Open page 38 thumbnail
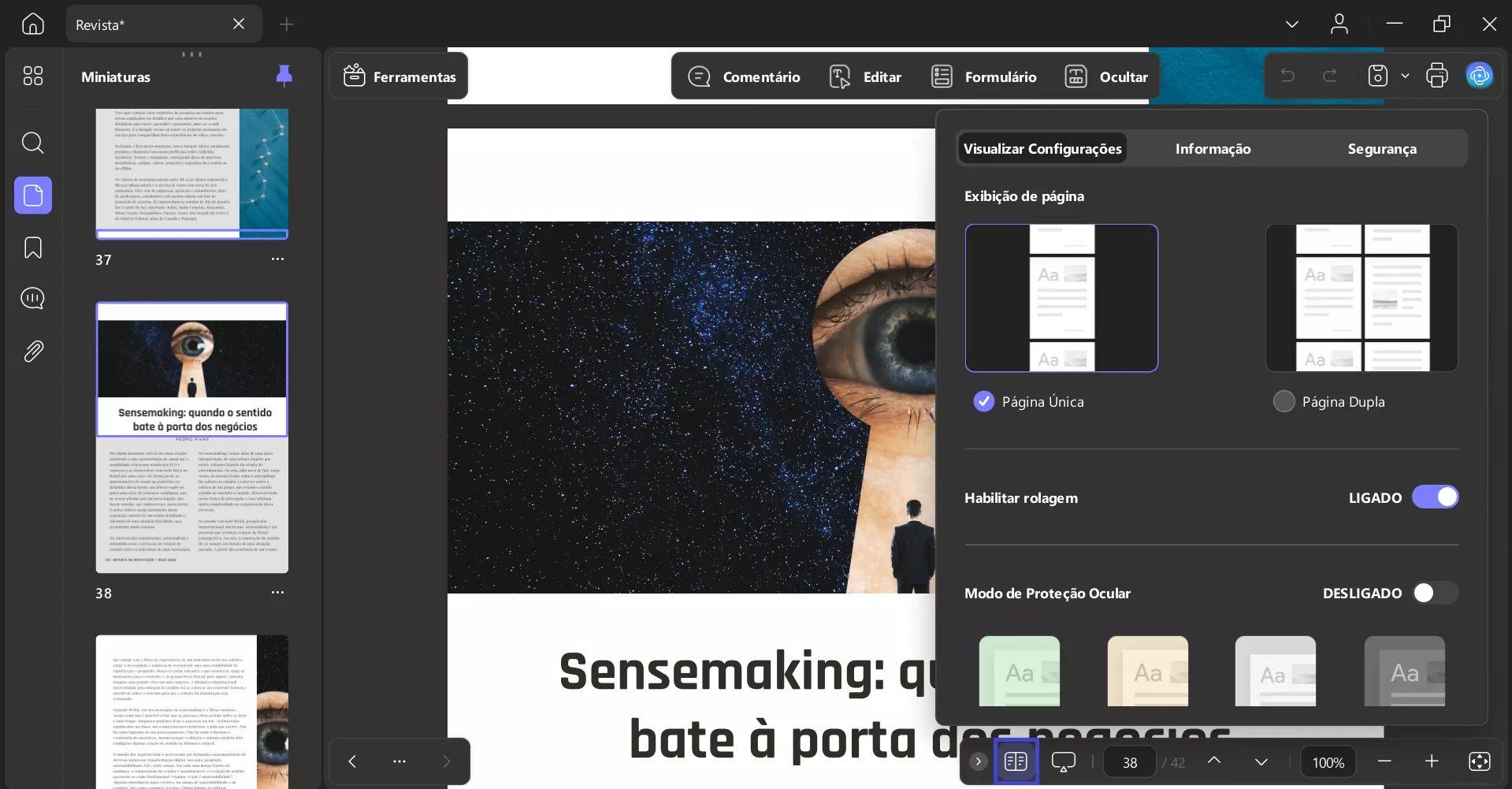The height and width of the screenshot is (789, 1512). pyautogui.click(x=192, y=437)
